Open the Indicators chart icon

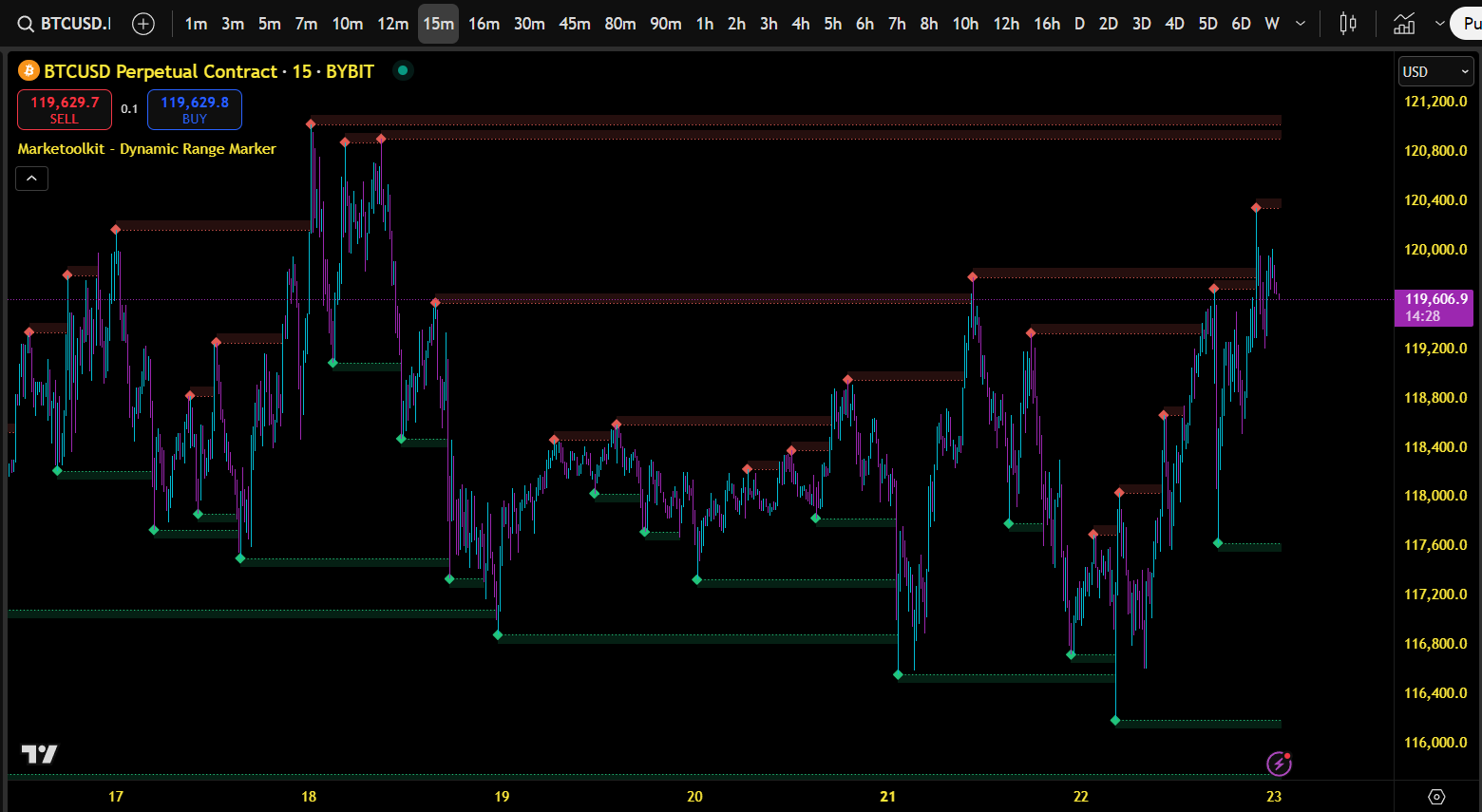tap(1404, 24)
